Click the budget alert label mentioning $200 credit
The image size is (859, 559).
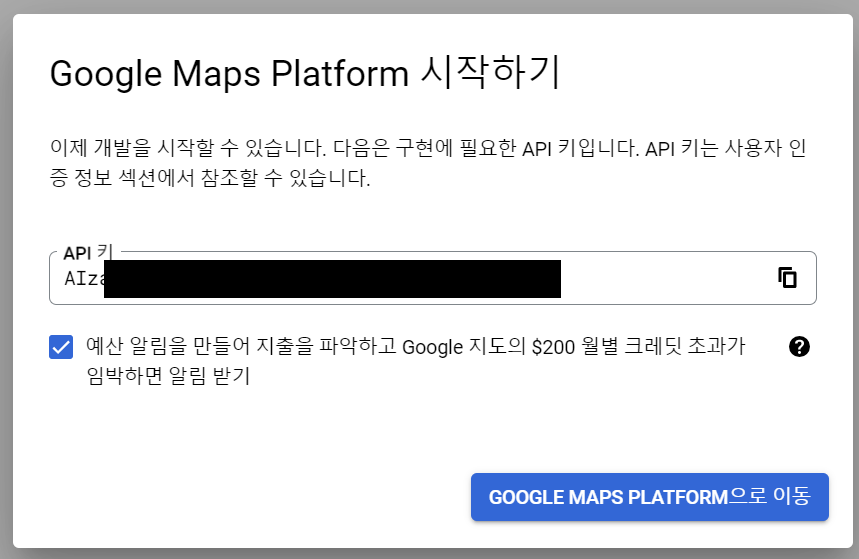coord(416,361)
